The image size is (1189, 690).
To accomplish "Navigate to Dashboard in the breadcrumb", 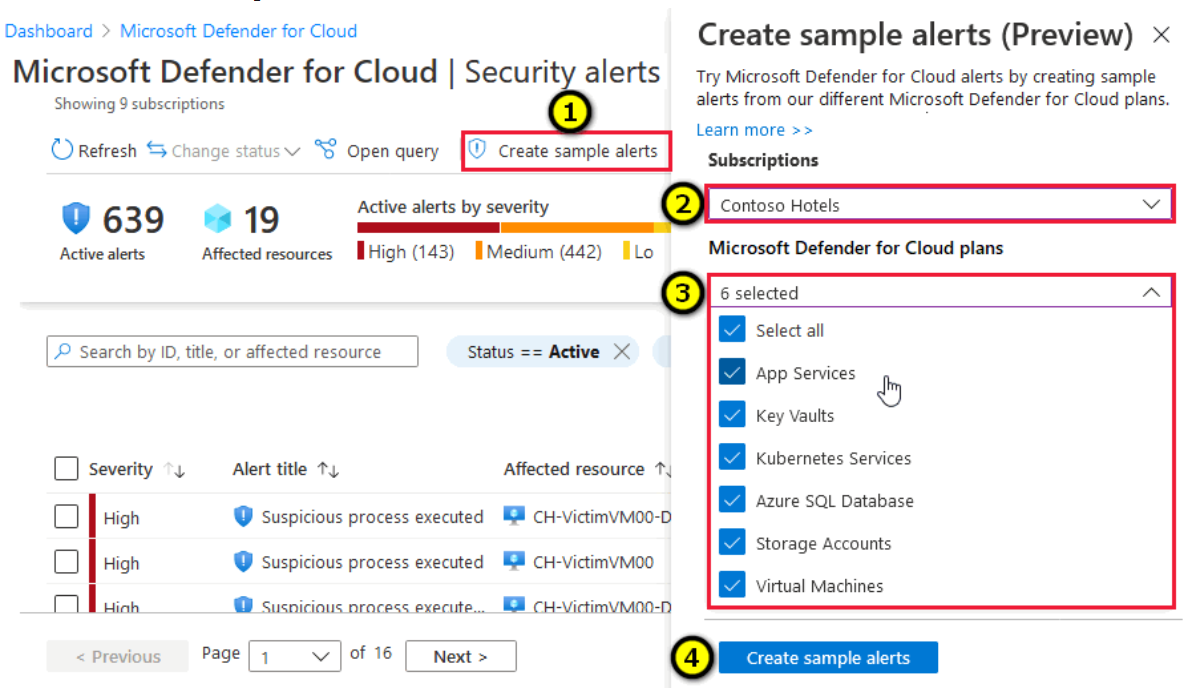I will [x=49, y=31].
